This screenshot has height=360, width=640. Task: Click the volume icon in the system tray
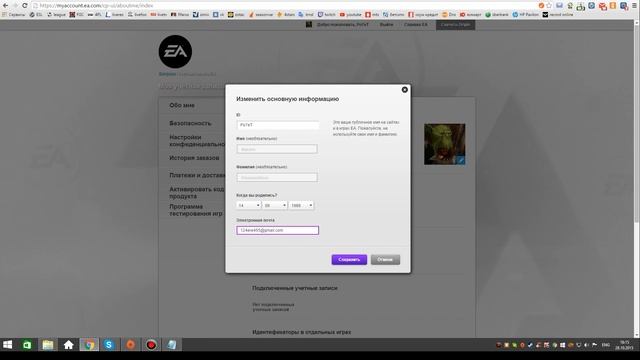pos(586,345)
